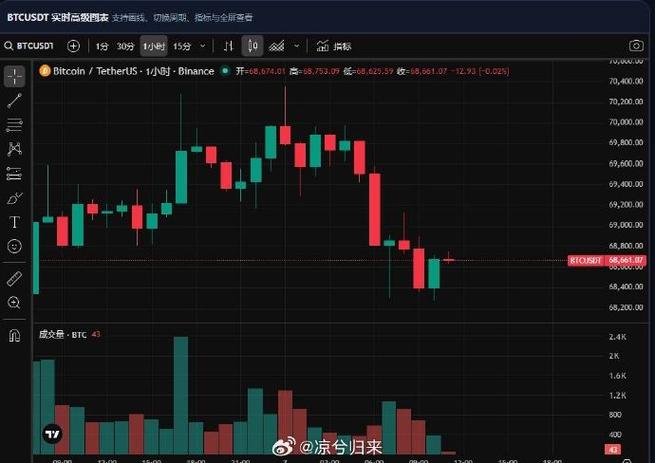Select the brush drawing tool
655x463 pixels.
pyautogui.click(x=15, y=198)
